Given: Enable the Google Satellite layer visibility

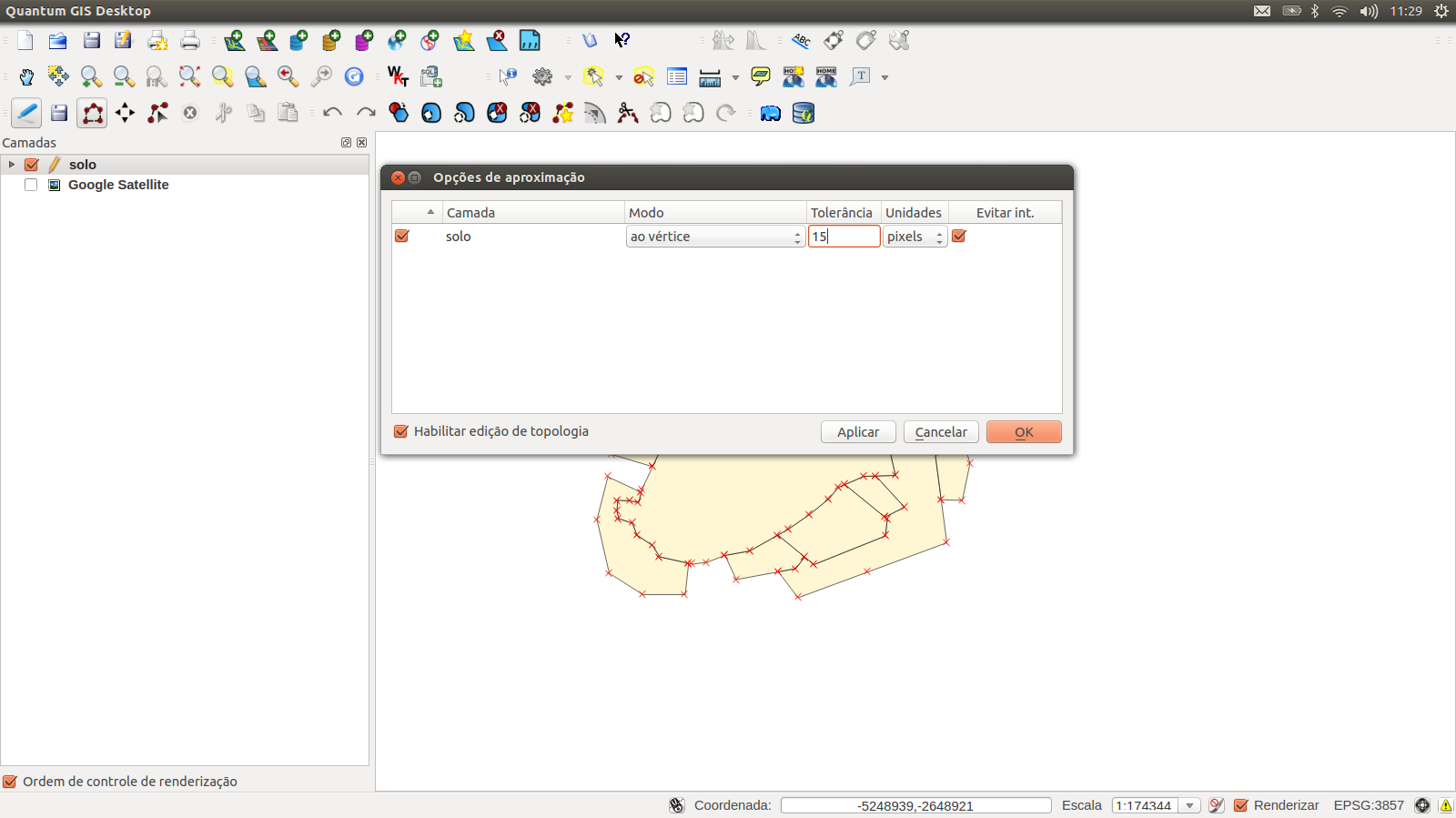Looking at the screenshot, I should (31, 185).
